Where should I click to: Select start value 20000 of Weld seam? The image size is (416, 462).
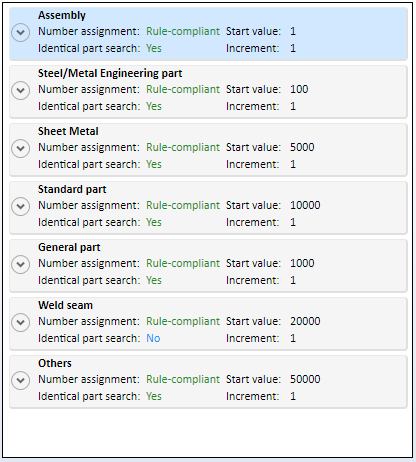coord(305,321)
